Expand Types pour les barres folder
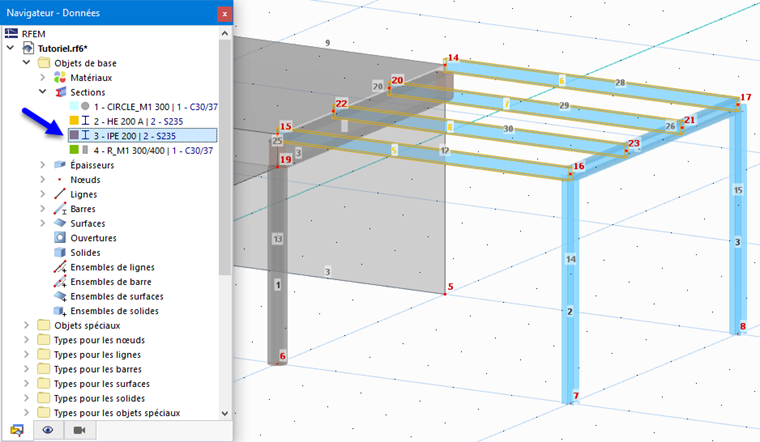 tap(27, 369)
